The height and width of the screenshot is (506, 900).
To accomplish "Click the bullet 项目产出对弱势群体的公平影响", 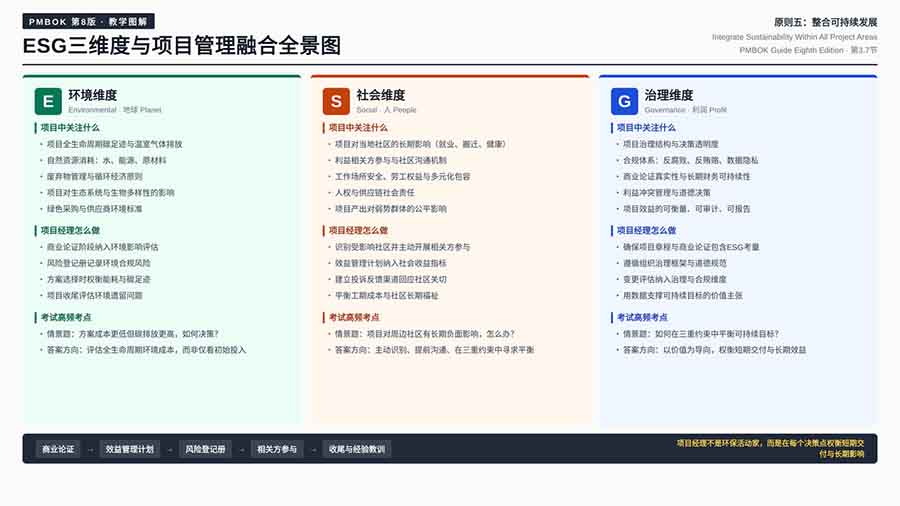I will (391, 208).
